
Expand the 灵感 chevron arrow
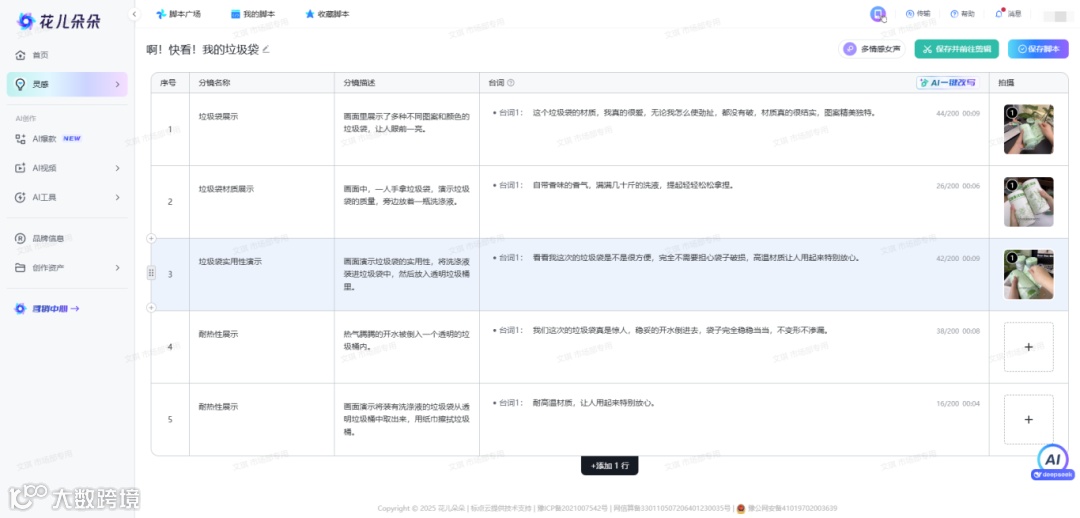click(x=117, y=84)
